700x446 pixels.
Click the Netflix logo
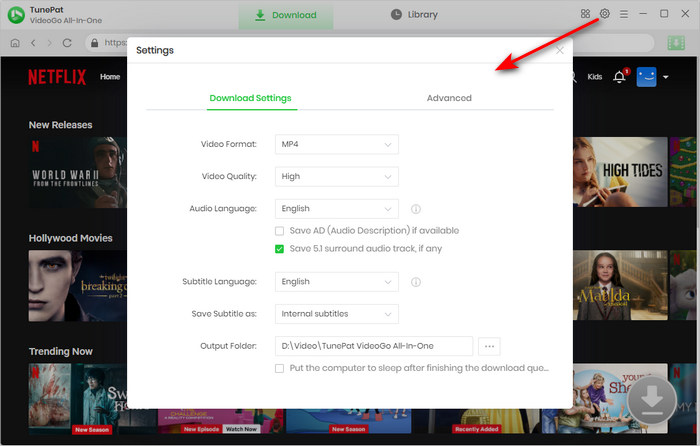[57, 77]
